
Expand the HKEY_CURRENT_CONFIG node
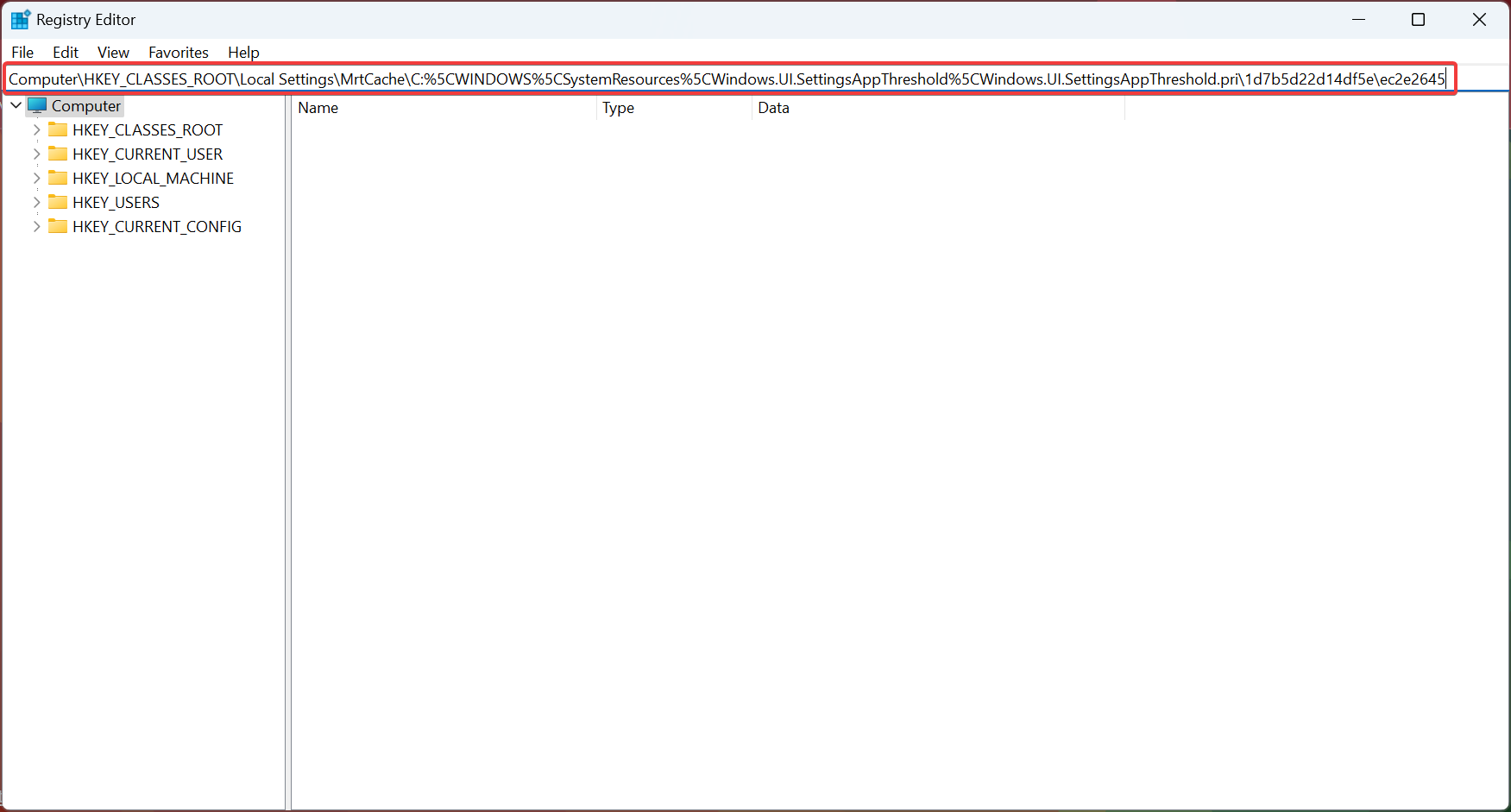36,227
